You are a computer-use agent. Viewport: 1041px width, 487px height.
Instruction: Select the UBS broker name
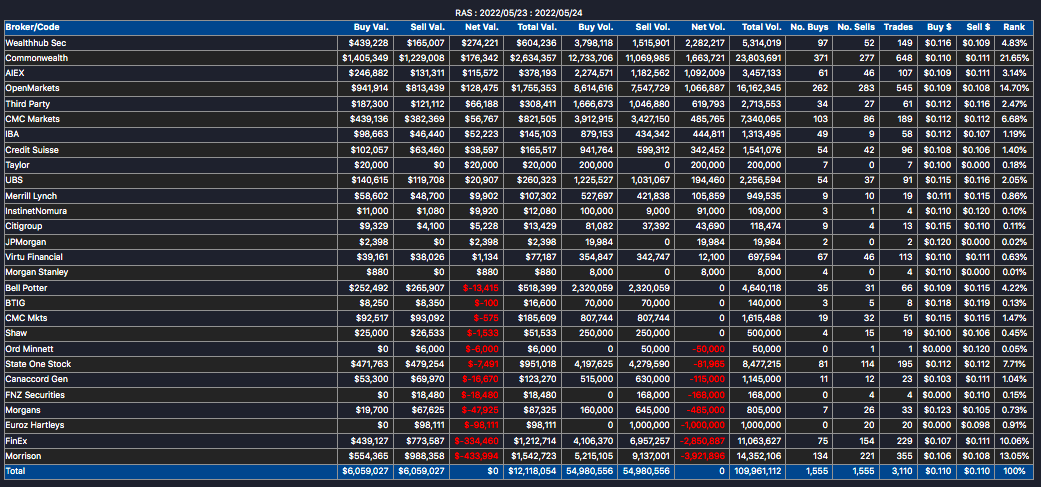[13, 180]
